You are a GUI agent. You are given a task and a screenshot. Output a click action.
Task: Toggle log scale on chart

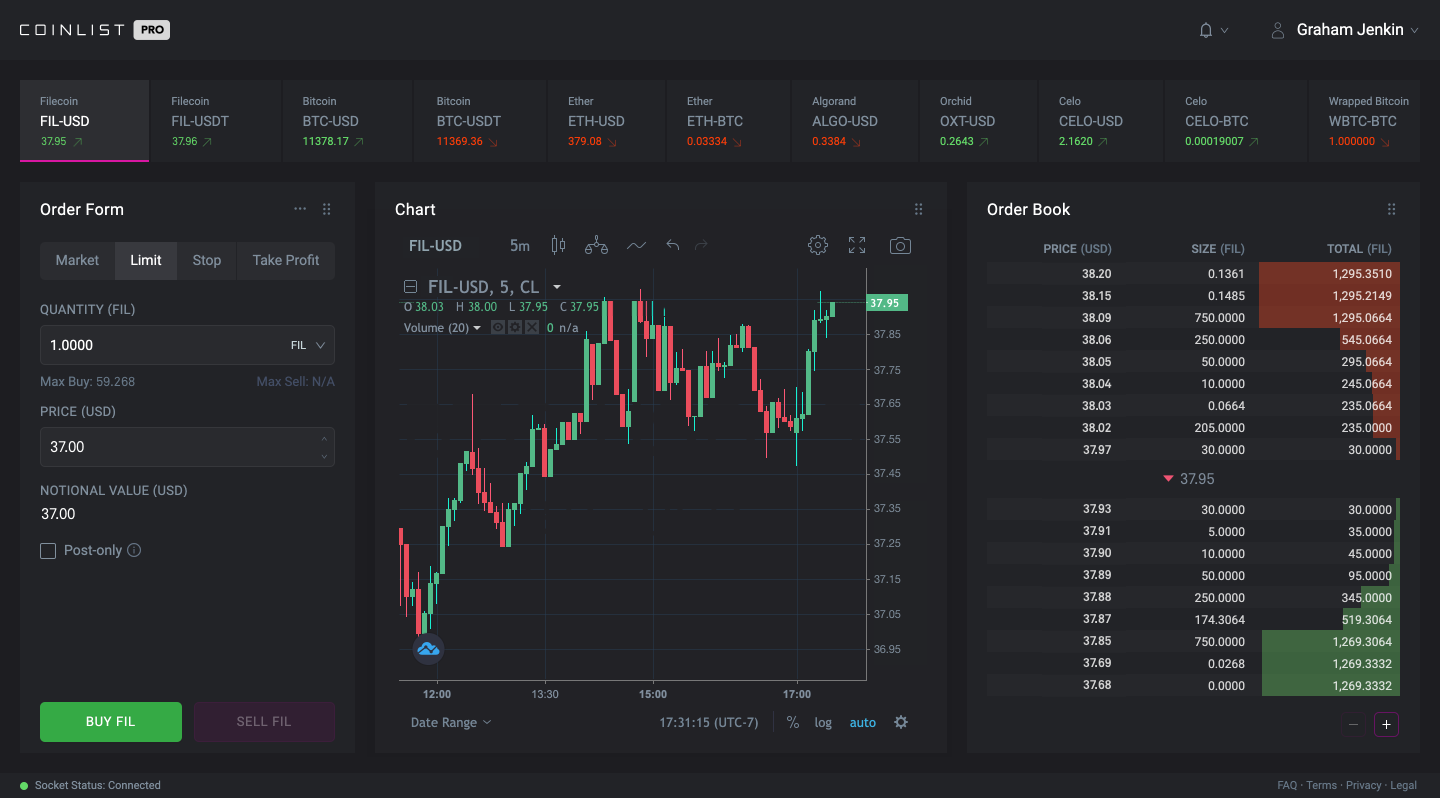point(823,722)
